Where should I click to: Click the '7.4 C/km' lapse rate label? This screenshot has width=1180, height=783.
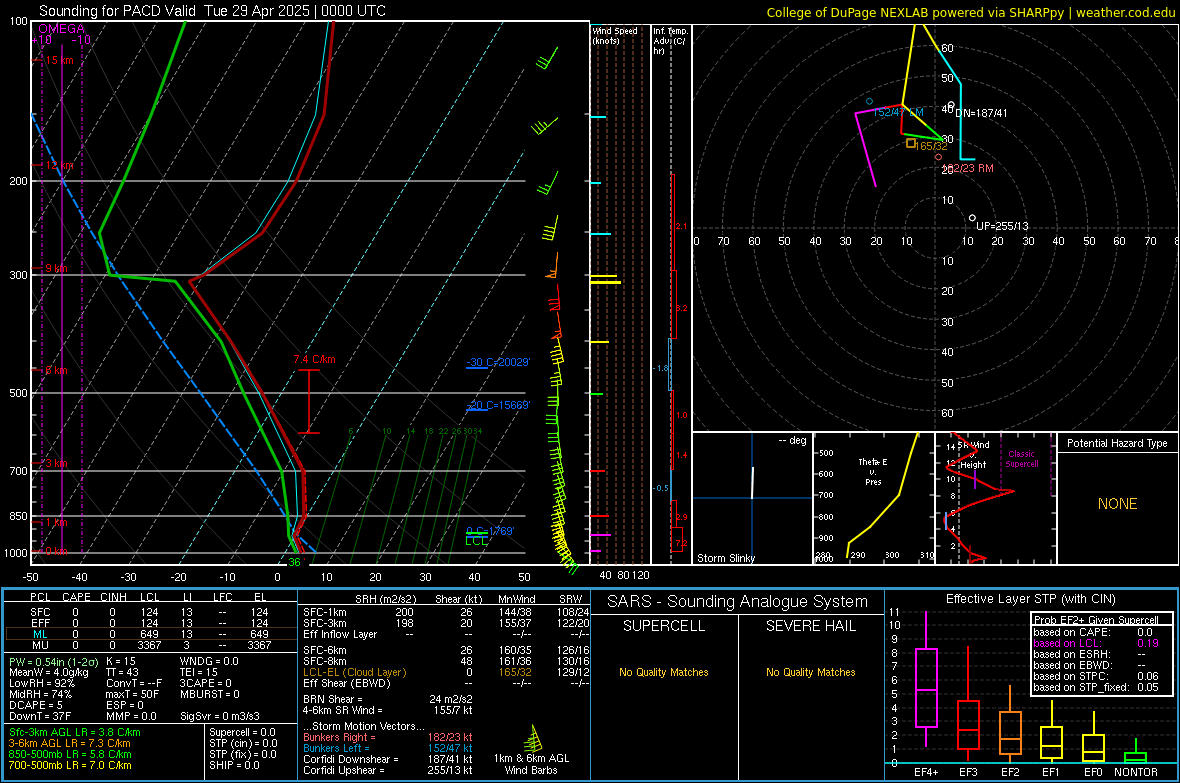coord(315,359)
